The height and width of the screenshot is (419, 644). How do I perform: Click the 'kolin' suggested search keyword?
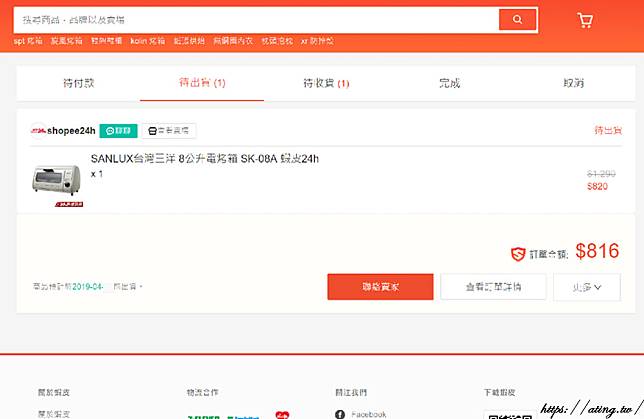(x=147, y=41)
